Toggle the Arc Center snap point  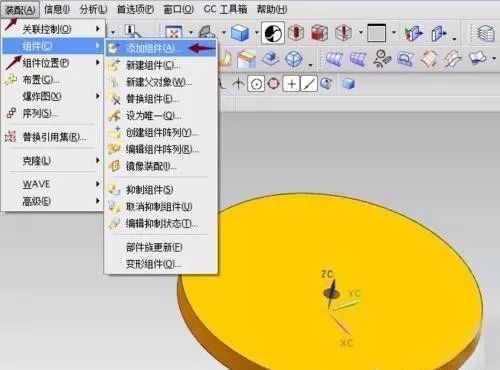coord(256,84)
